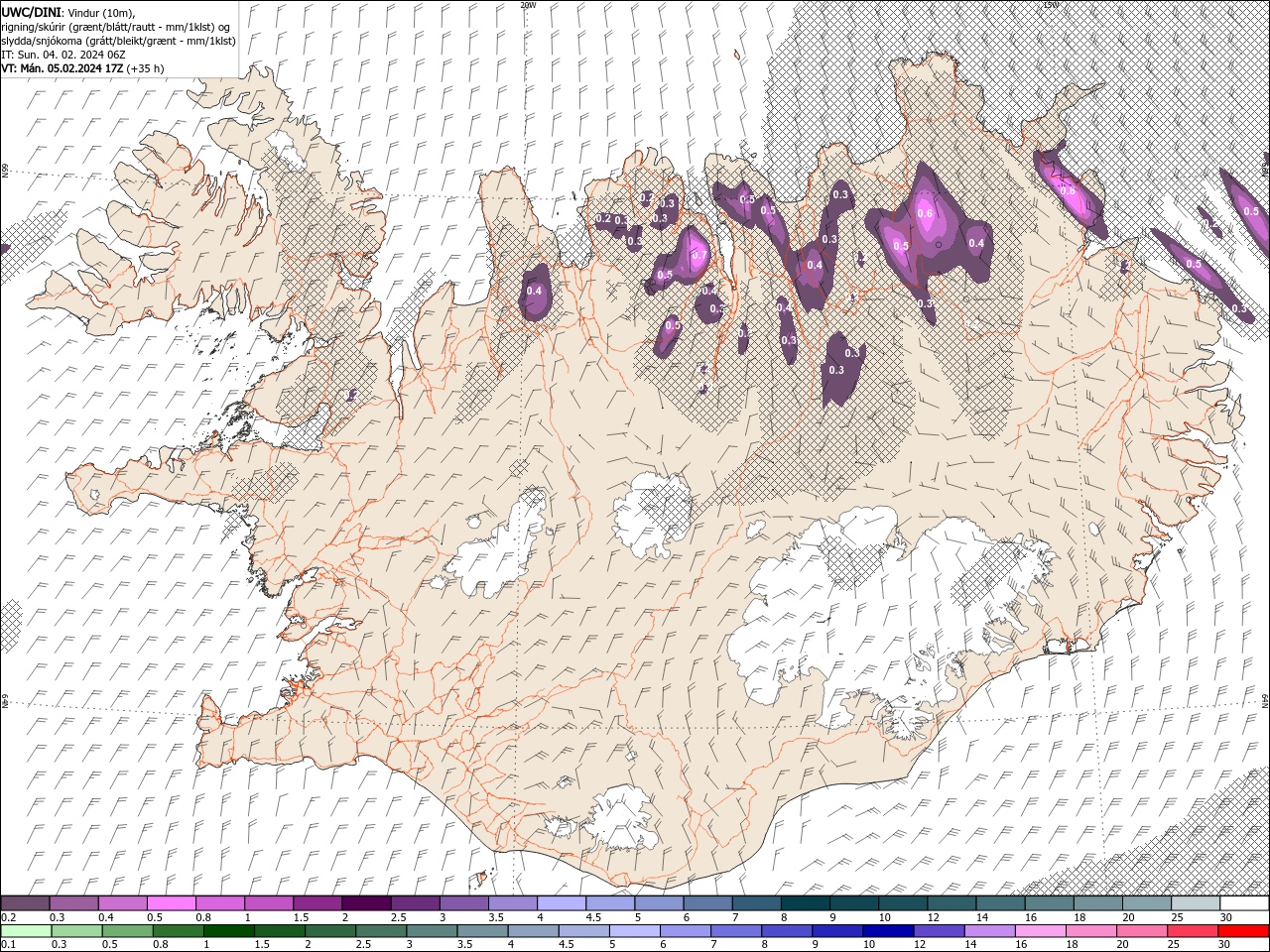Click the rain-scale swatch between 20 and 25
Screen dimensions: 1270x952
1141,931
